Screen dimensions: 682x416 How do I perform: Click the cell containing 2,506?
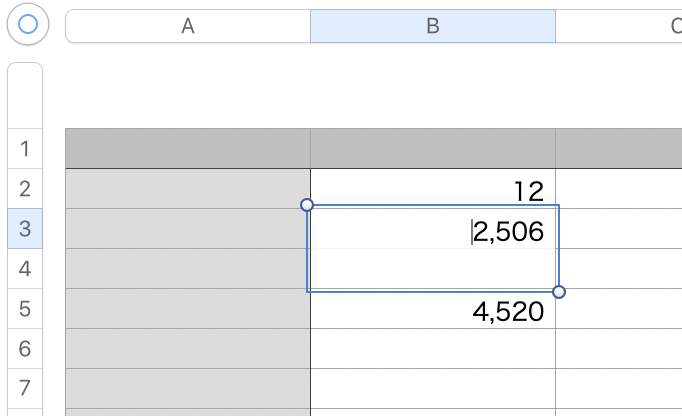(x=432, y=232)
